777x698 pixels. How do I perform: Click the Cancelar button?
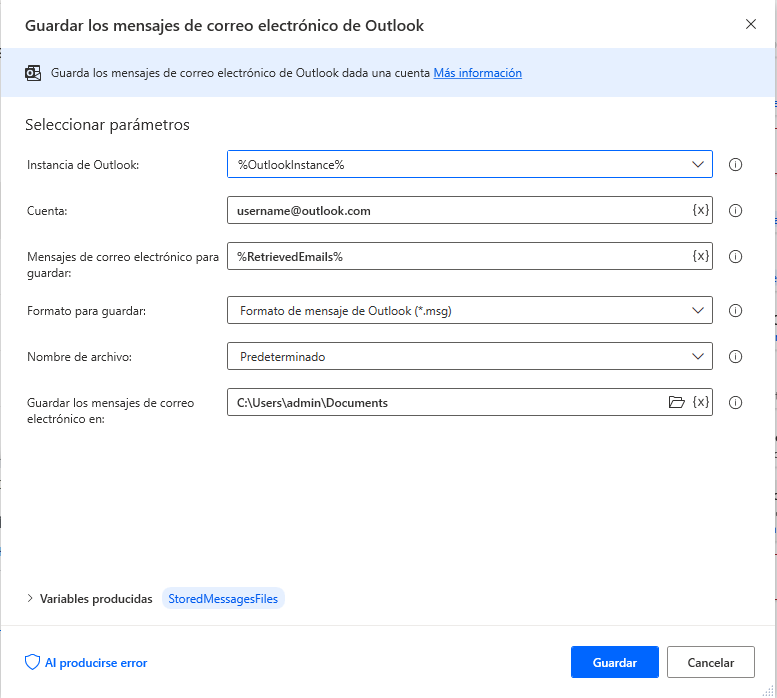tap(711, 662)
